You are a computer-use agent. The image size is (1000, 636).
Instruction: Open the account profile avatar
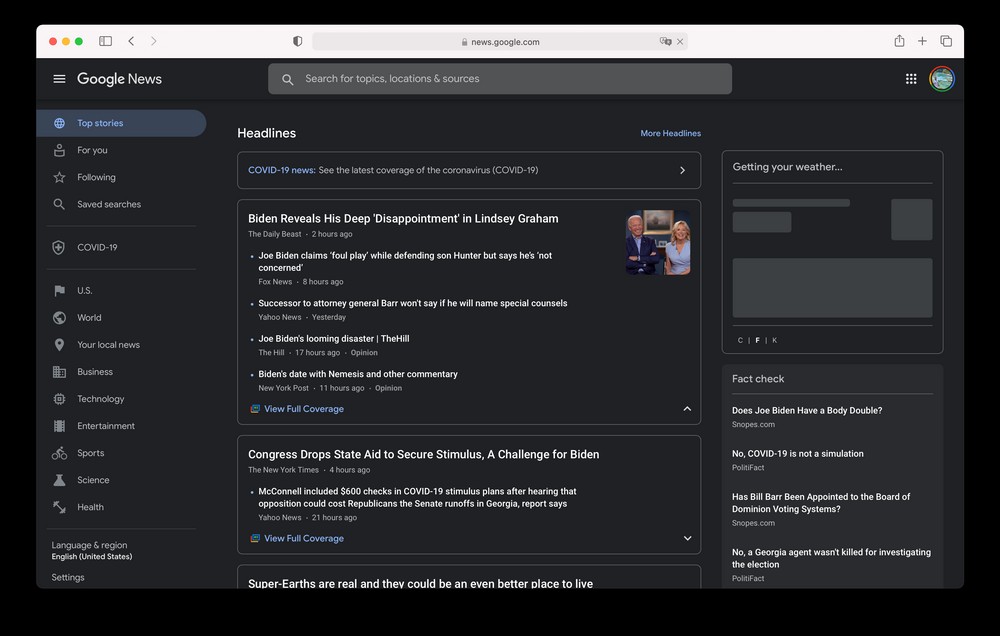pyautogui.click(x=941, y=78)
